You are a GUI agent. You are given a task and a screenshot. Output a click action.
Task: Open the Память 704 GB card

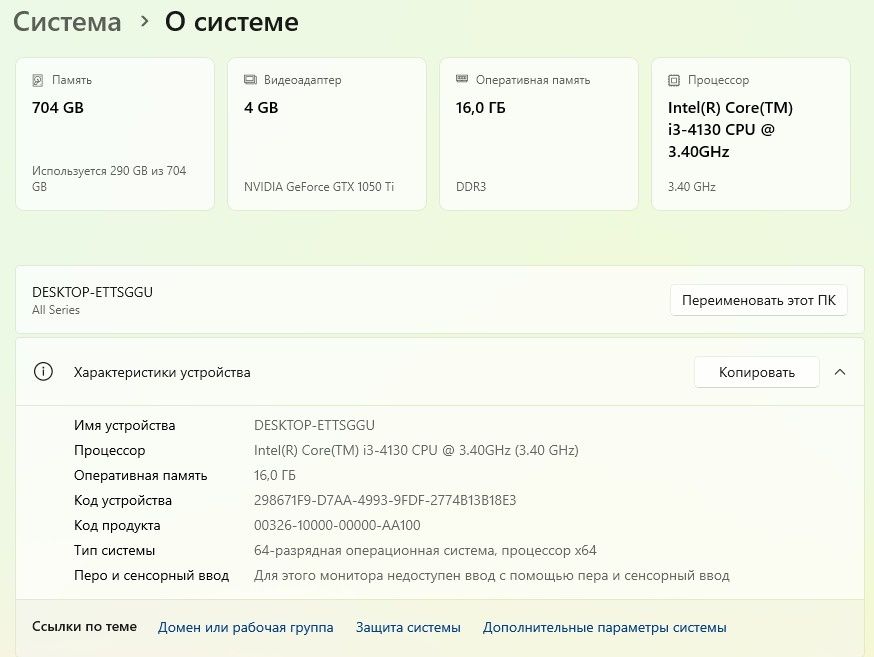coord(115,134)
